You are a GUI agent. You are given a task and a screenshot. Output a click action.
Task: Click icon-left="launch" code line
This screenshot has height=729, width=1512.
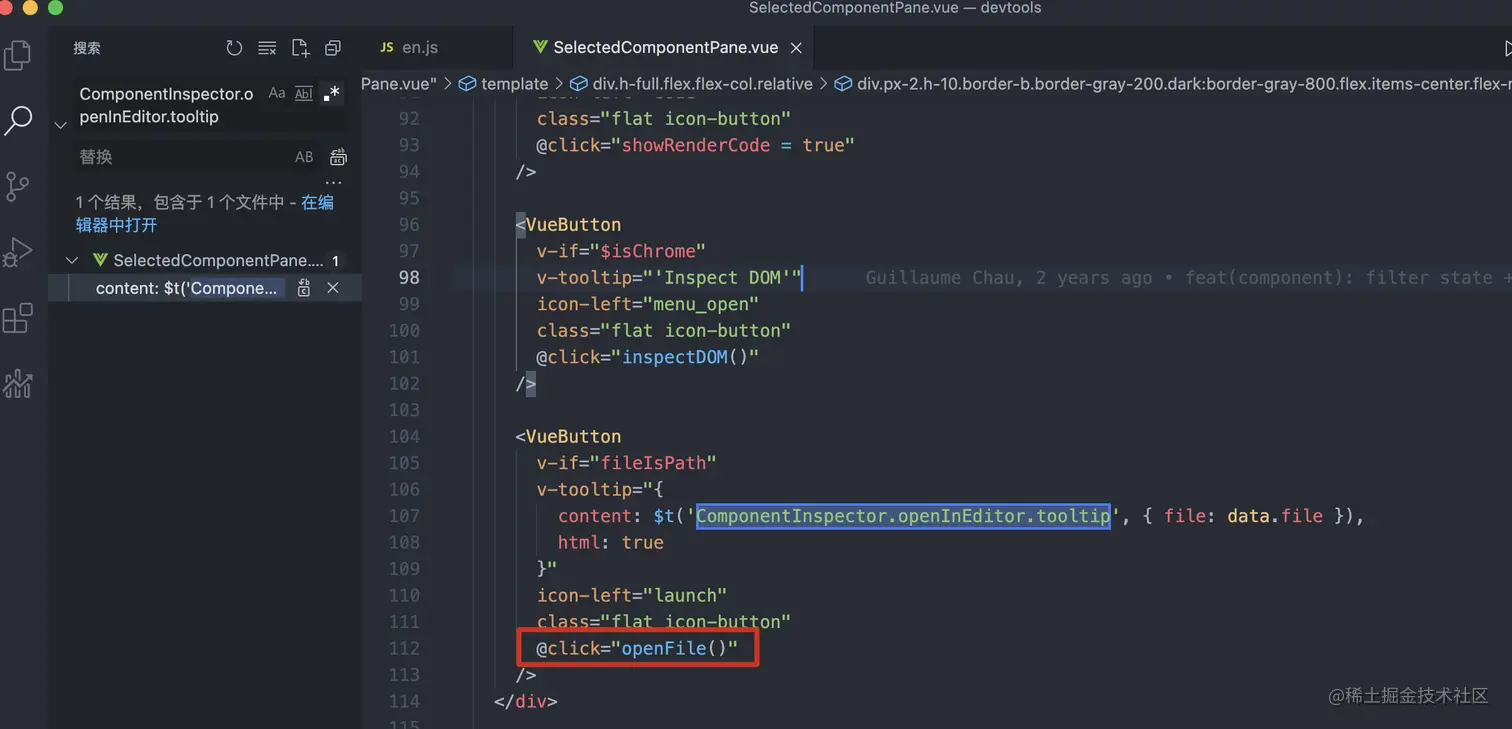(632, 595)
